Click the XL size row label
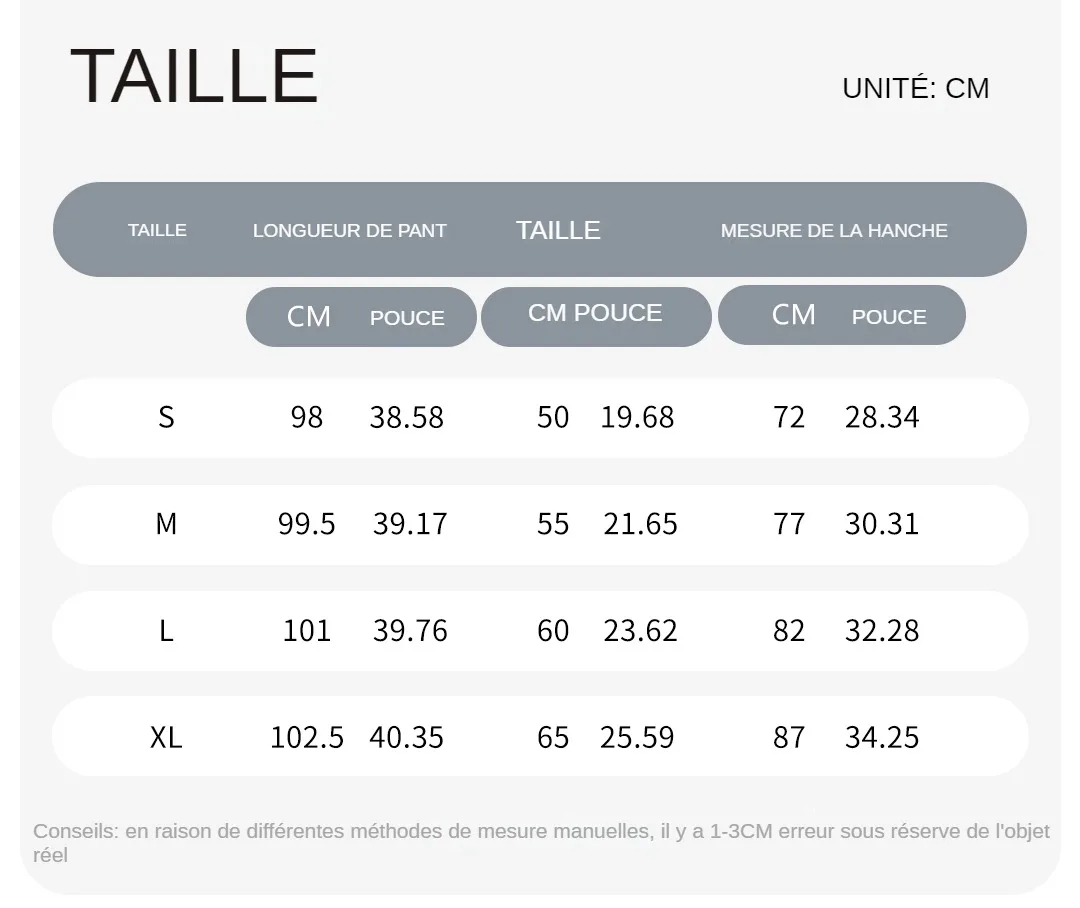 pyautogui.click(x=166, y=737)
